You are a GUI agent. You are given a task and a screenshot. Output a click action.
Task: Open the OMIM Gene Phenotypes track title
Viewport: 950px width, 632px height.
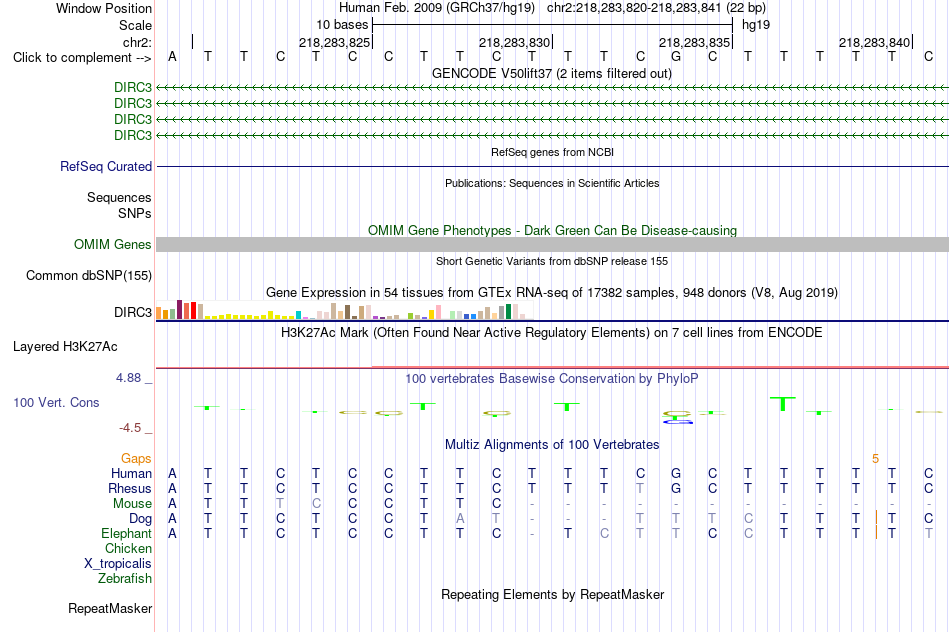(552, 230)
